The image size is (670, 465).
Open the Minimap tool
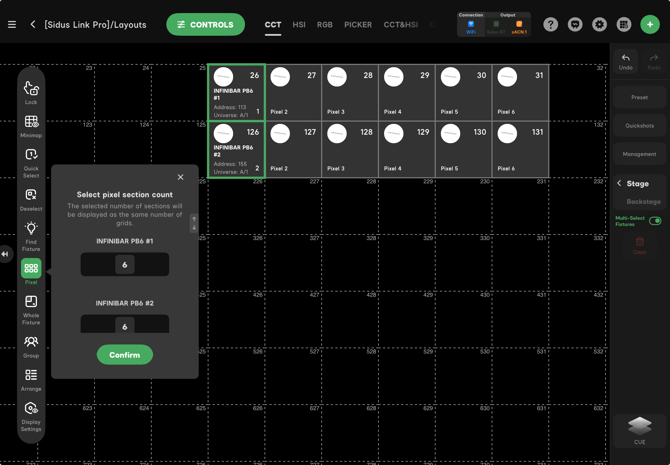31,125
